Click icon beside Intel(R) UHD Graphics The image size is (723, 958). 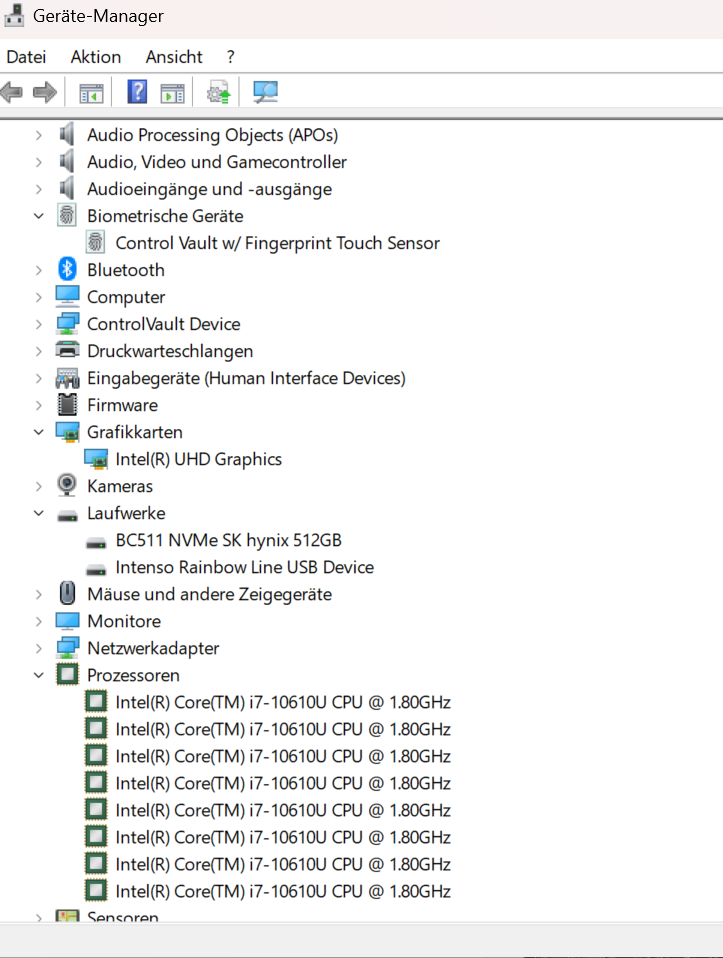click(x=96, y=459)
